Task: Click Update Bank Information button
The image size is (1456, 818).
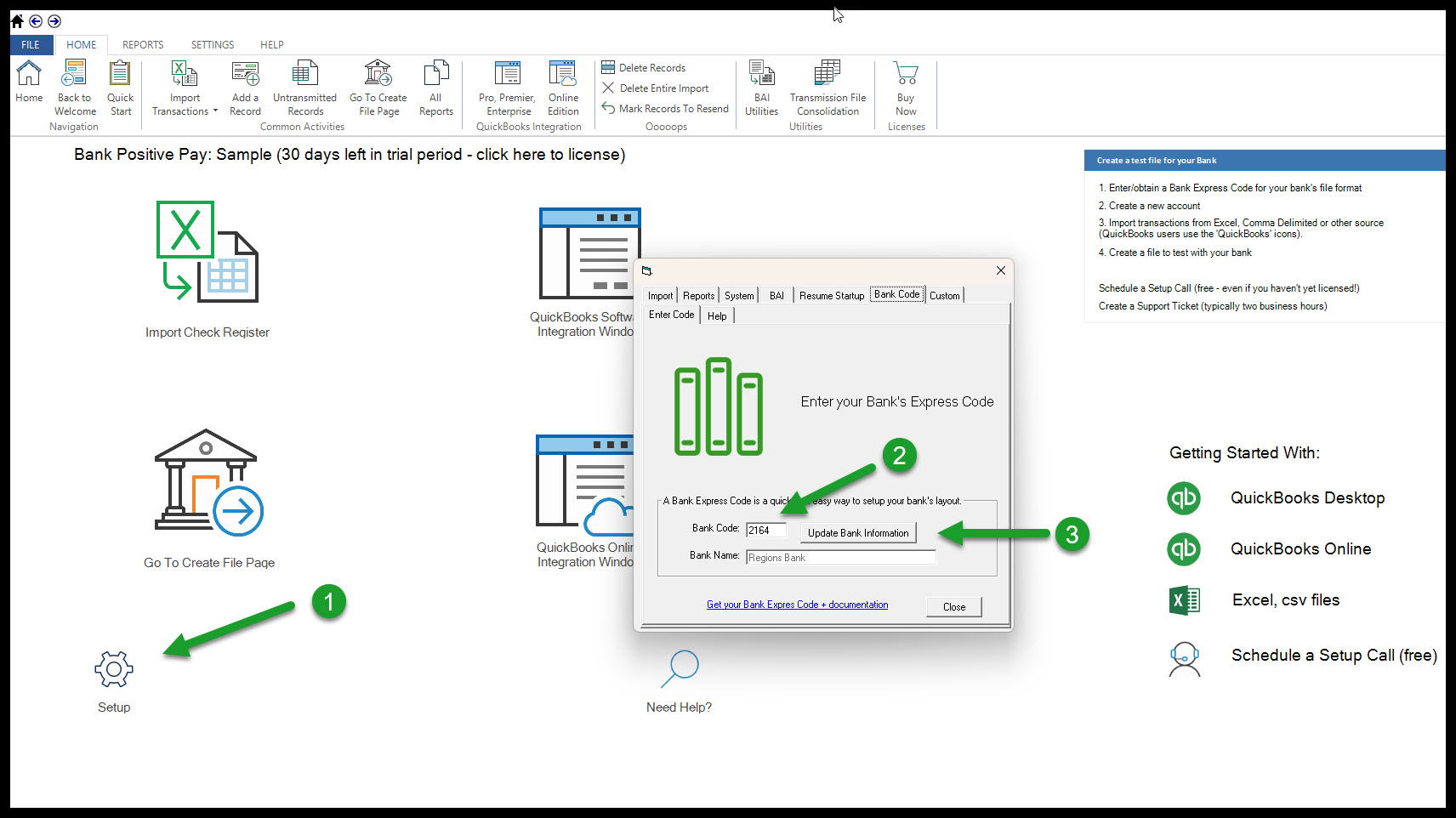Action: [x=858, y=533]
